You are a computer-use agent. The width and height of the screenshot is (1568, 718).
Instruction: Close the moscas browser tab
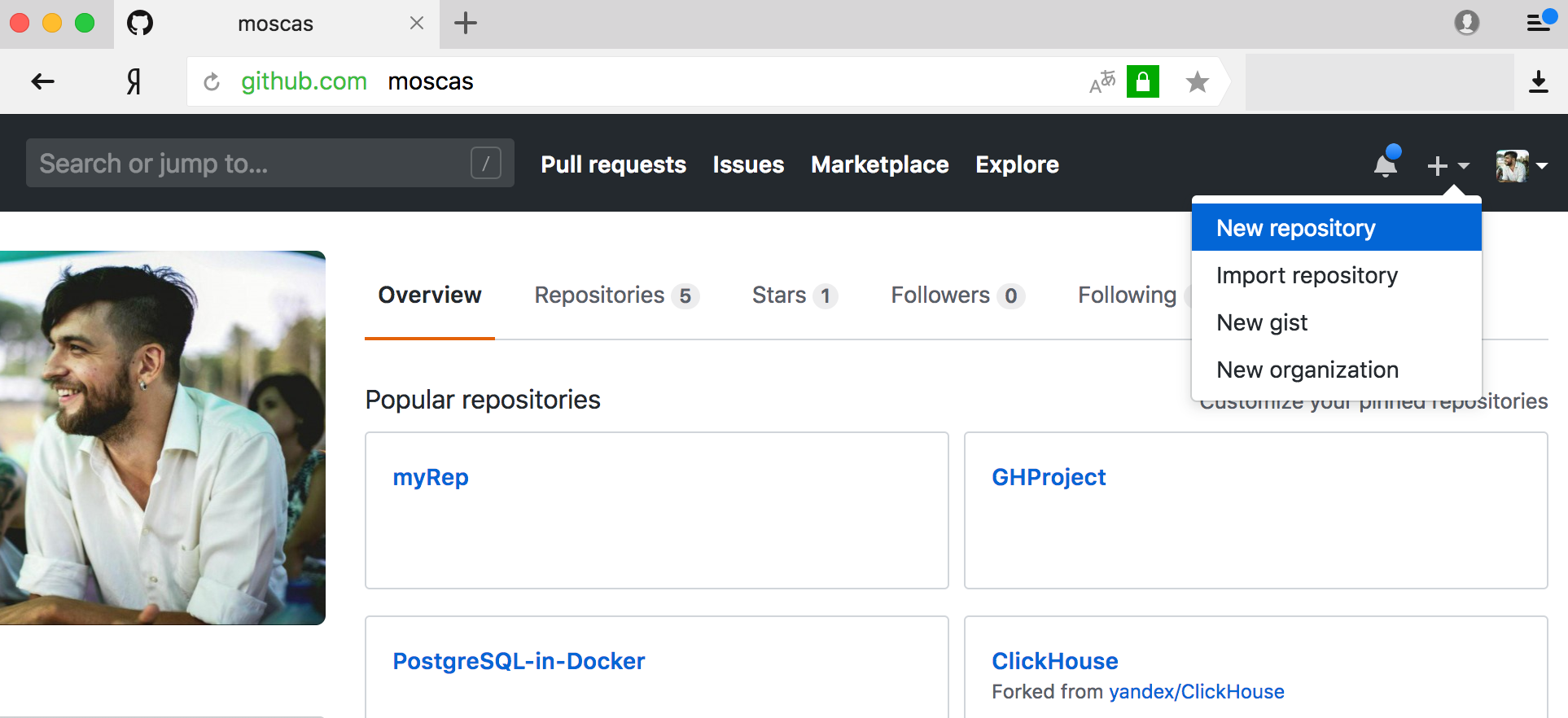coord(417,23)
